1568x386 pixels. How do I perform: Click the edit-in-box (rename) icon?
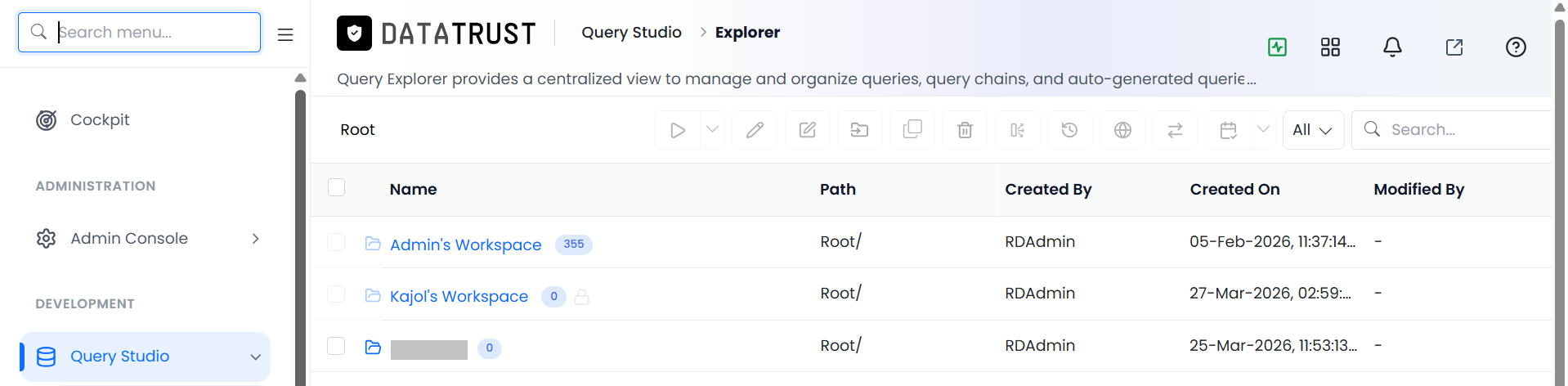tap(808, 130)
